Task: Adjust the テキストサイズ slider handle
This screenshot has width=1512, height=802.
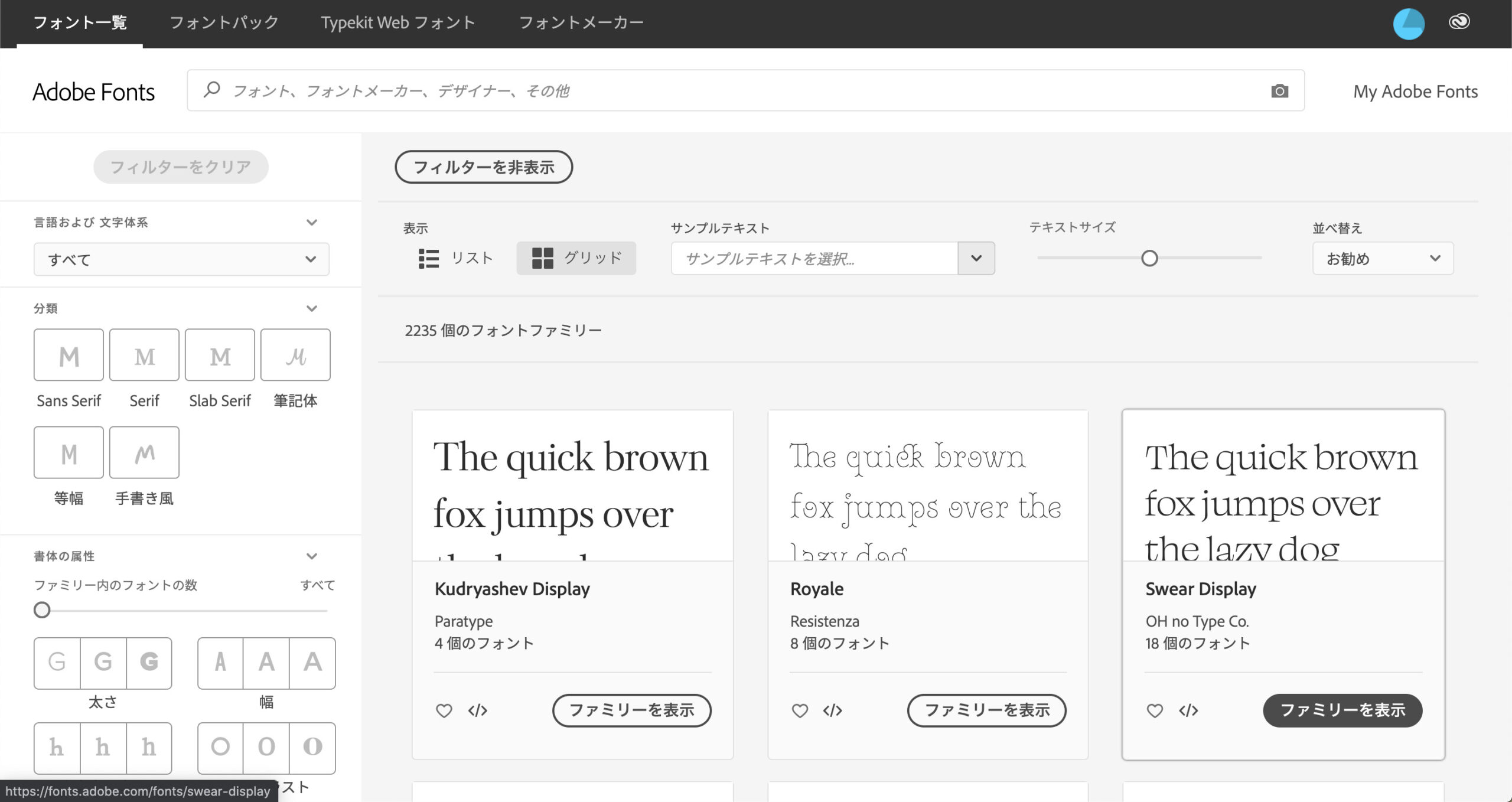Action: click(x=1149, y=259)
